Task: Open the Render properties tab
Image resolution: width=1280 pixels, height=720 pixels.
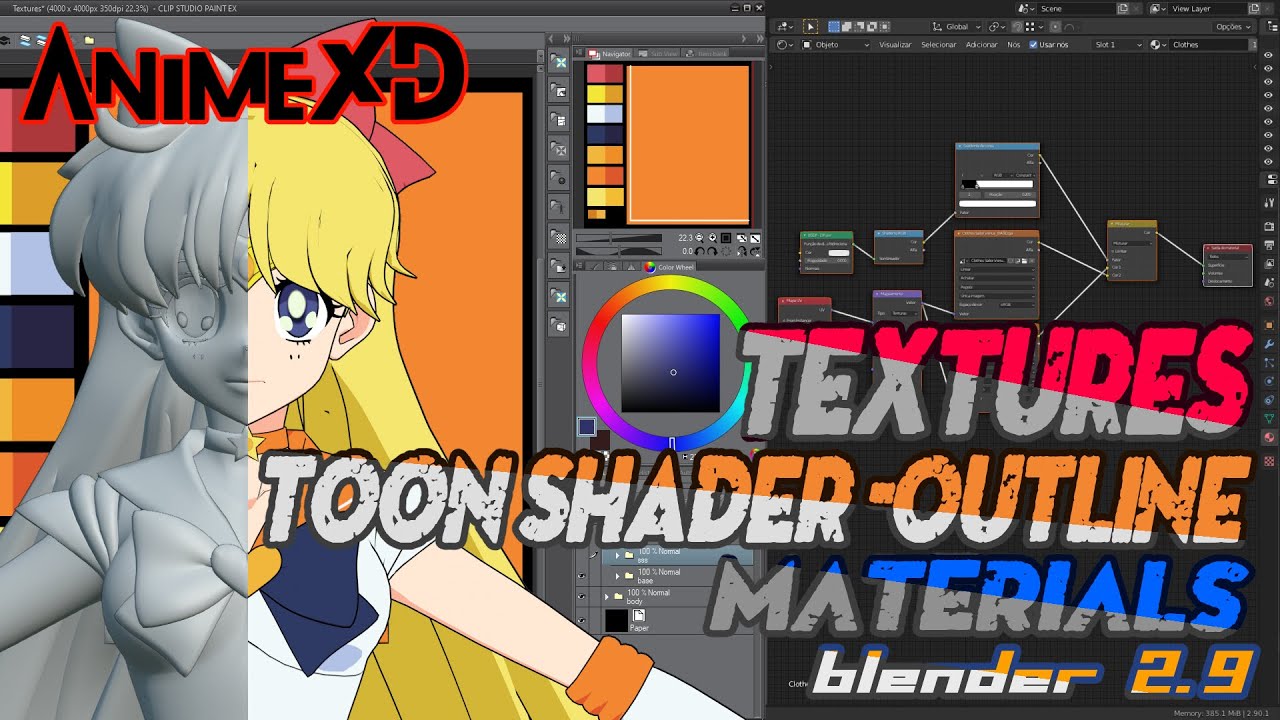Action: click(1268, 226)
